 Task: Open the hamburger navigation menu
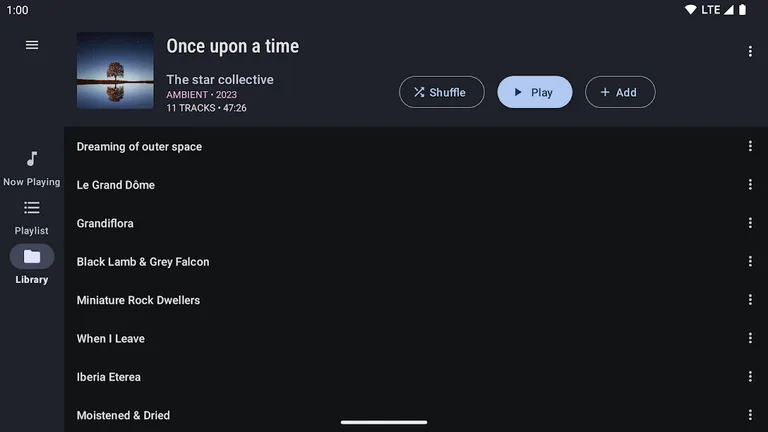point(32,45)
